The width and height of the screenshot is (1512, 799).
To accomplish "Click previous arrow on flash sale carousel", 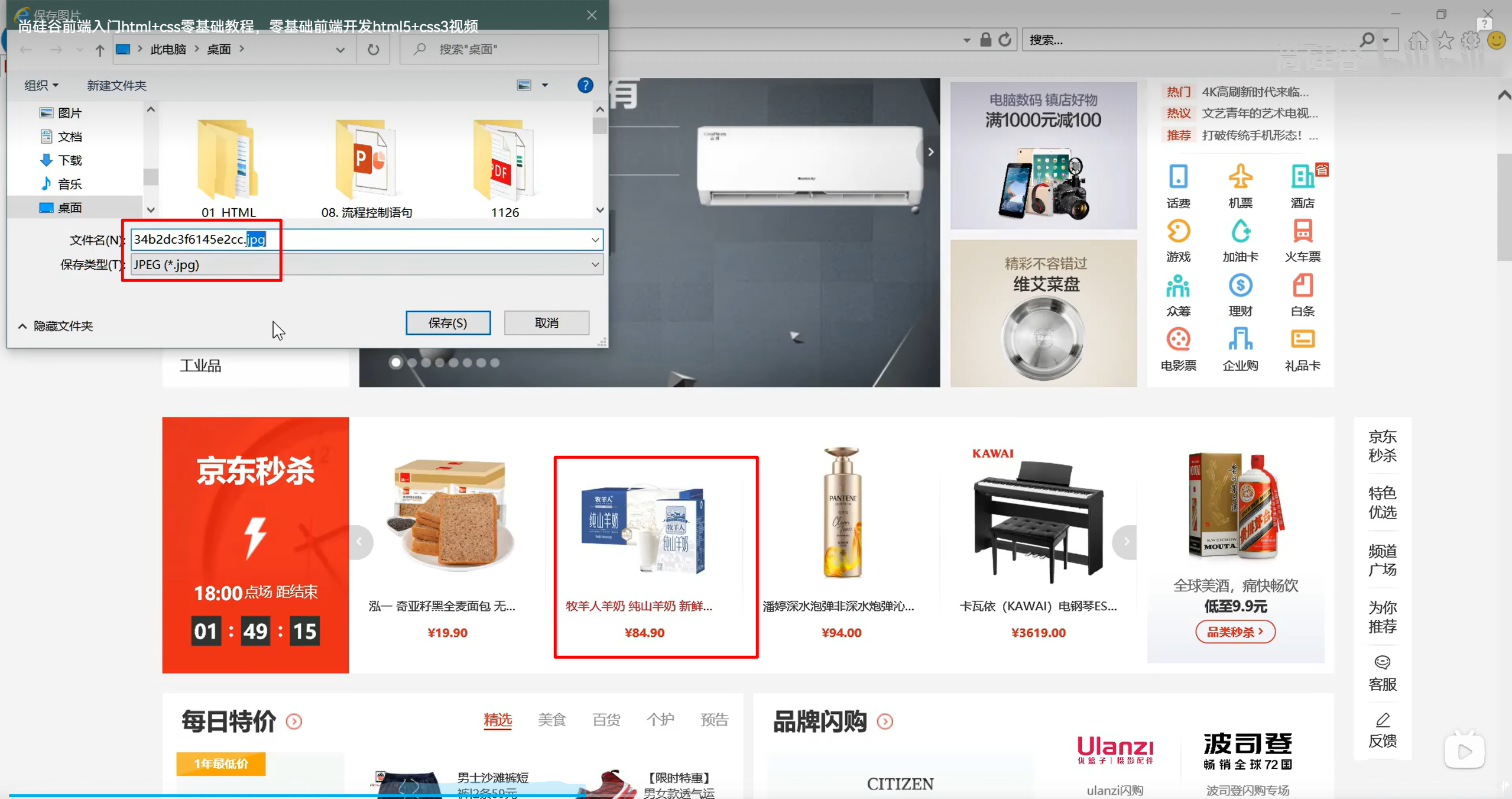I will pyautogui.click(x=359, y=542).
